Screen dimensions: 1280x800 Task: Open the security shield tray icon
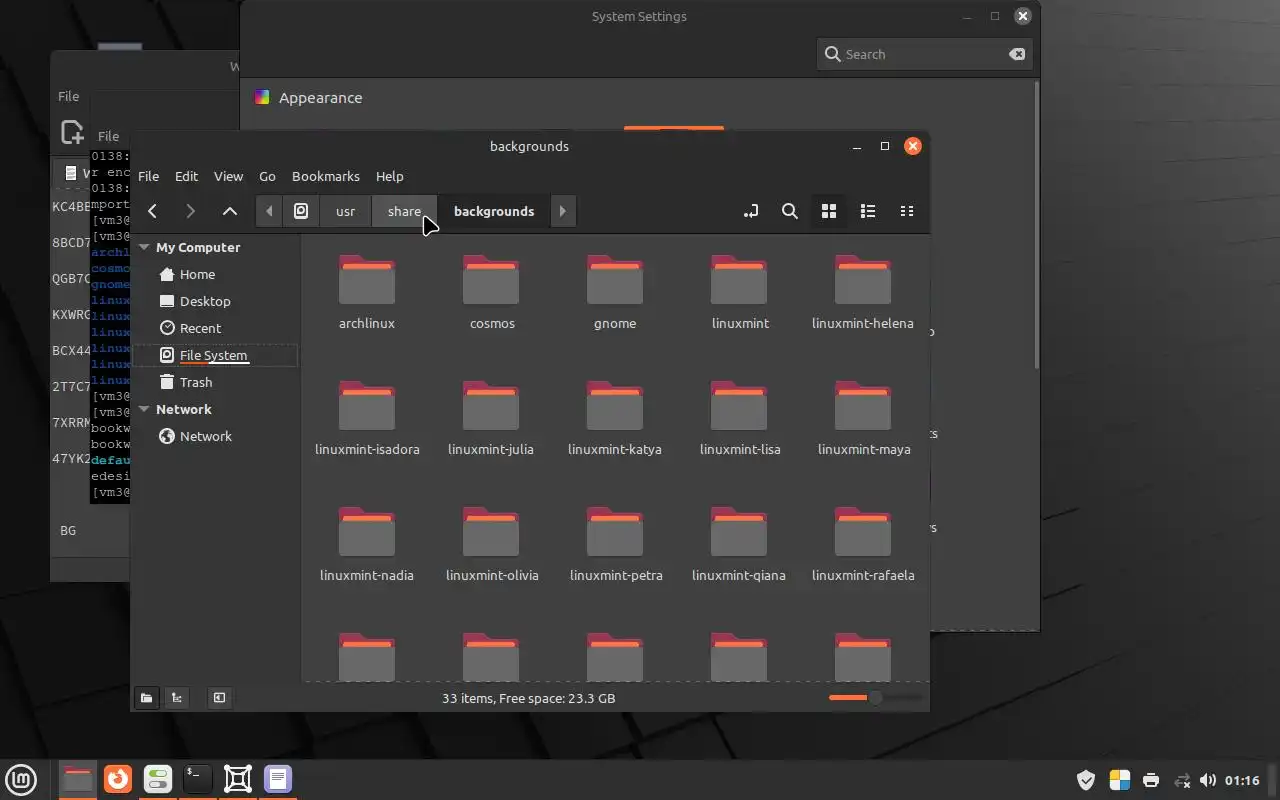1086,780
